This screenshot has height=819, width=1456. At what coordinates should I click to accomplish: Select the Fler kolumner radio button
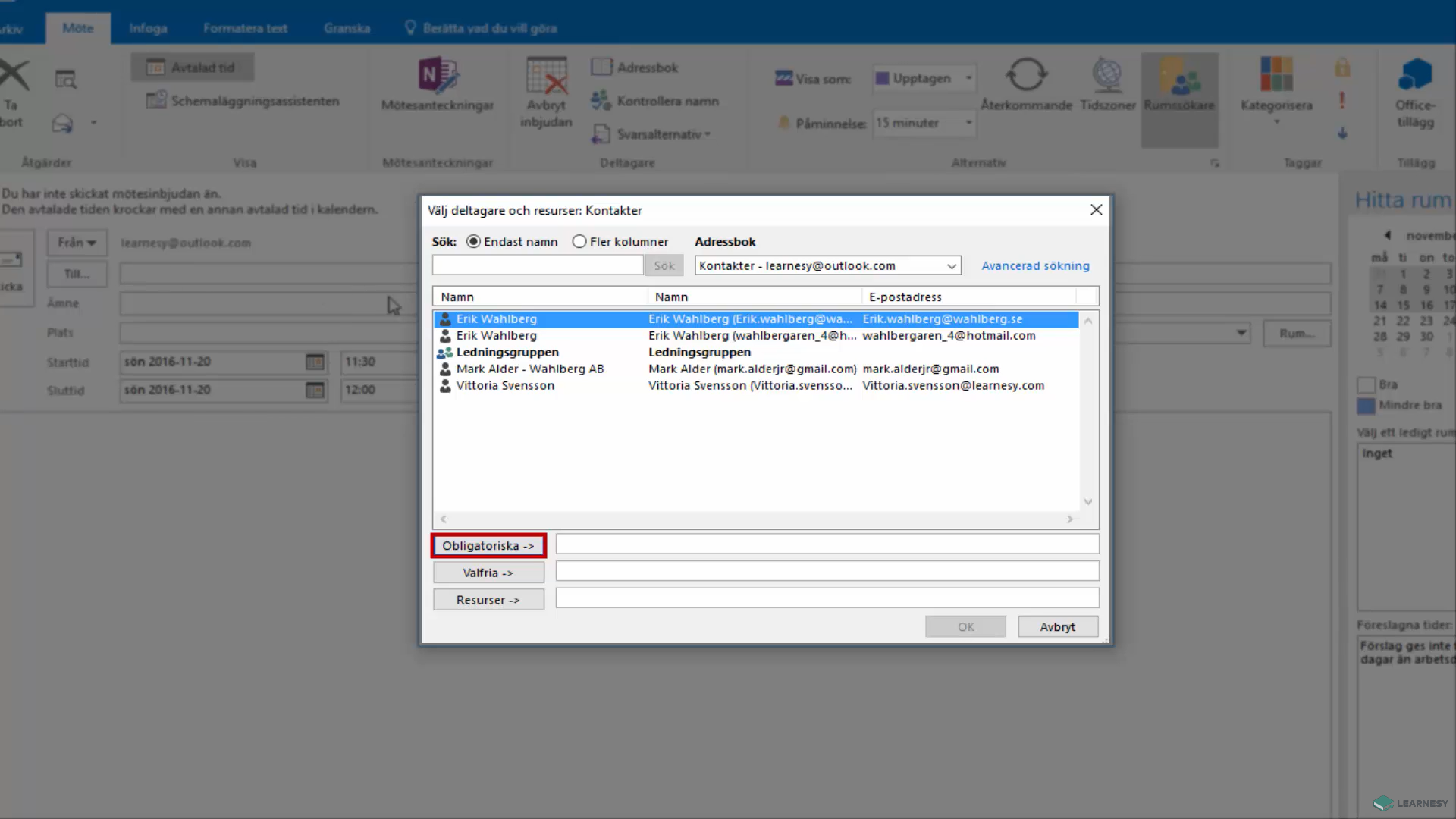[579, 241]
